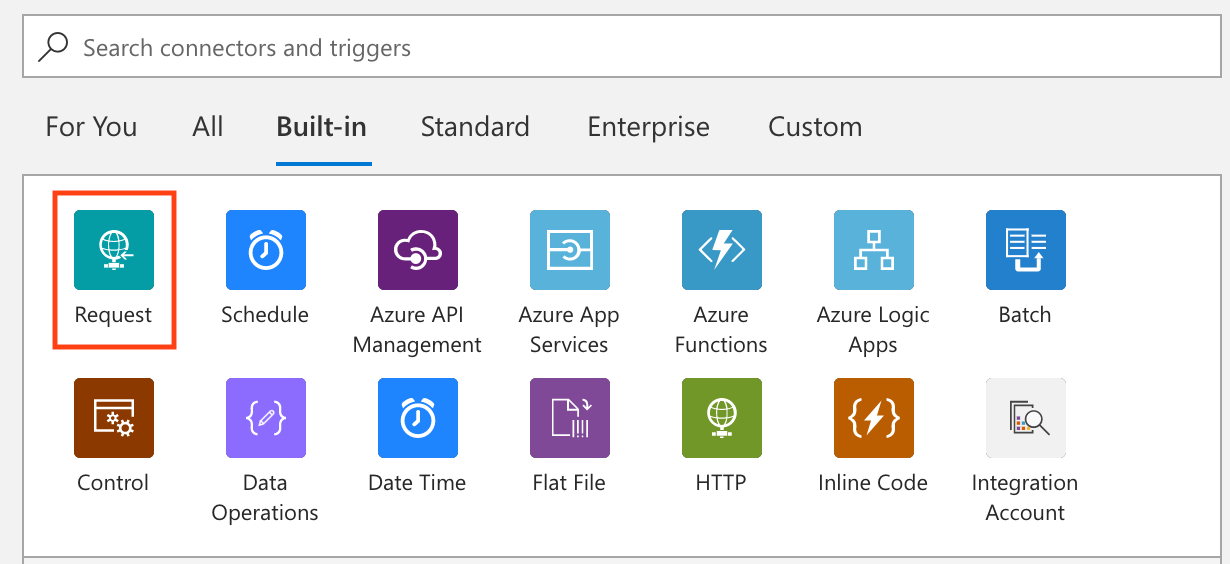Click the "Azure Logic Apps" label
The image size is (1230, 564).
click(x=873, y=330)
